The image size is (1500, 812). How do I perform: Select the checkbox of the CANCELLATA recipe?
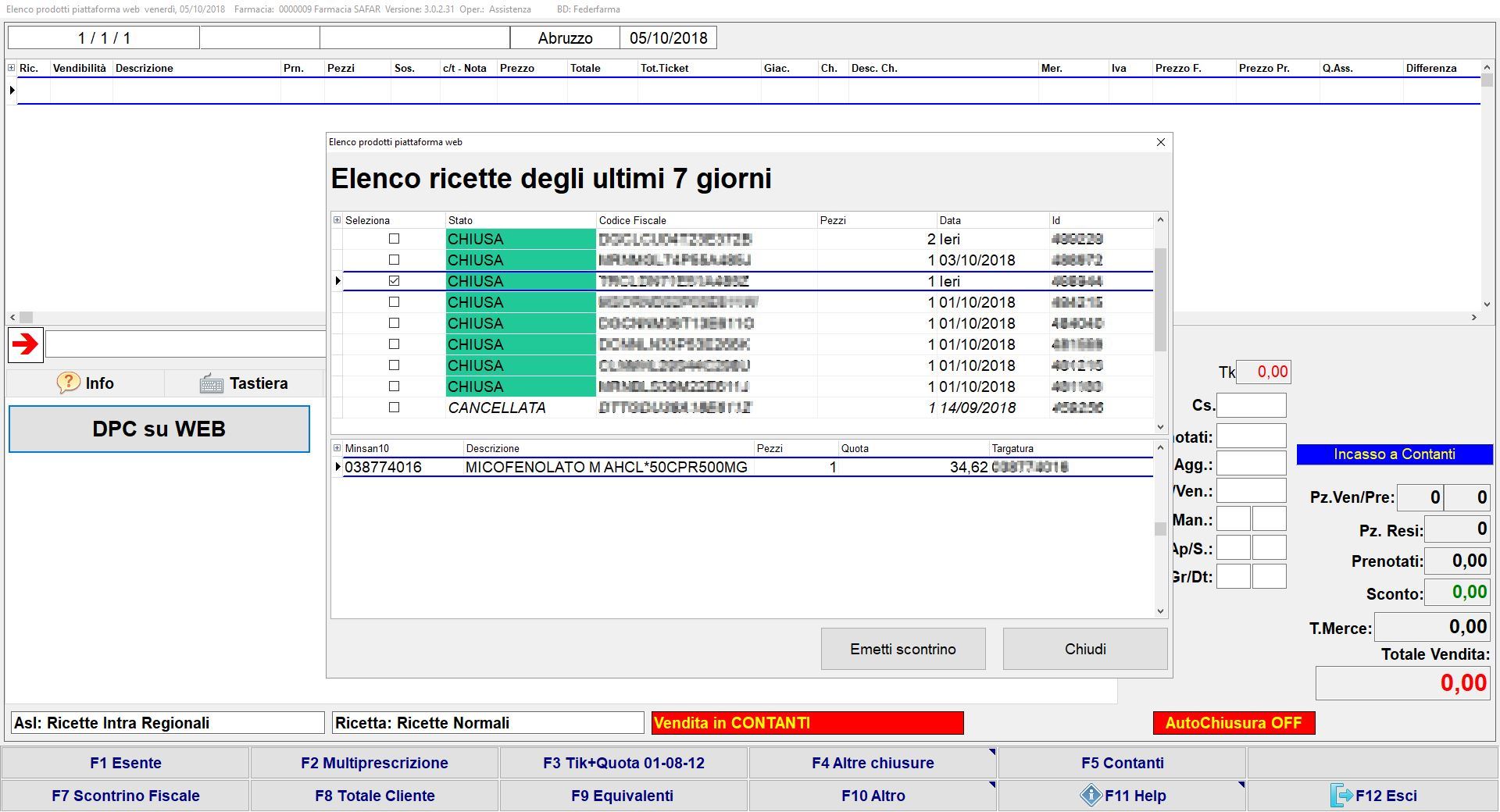click(394, 408)
